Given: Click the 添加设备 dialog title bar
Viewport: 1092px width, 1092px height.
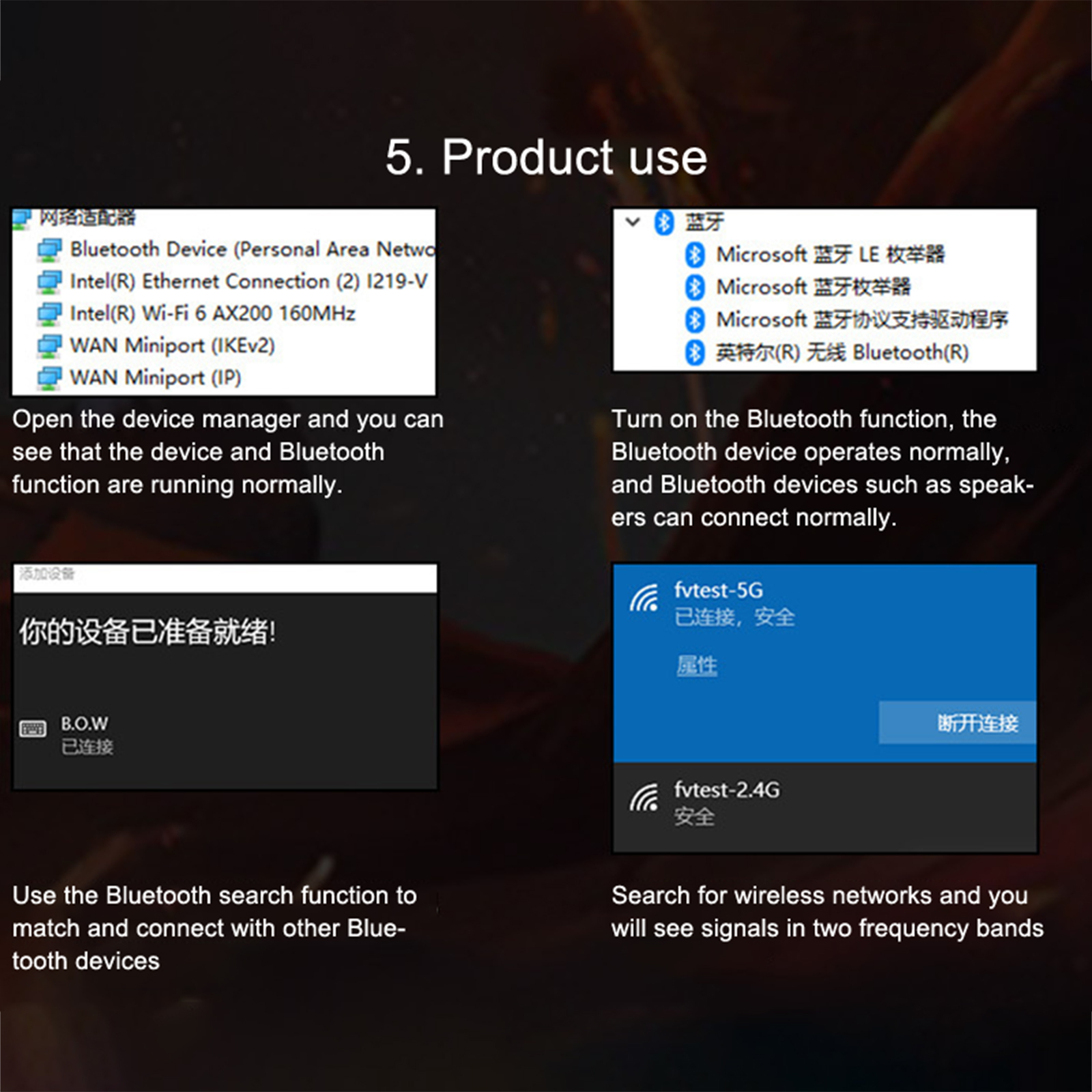Looking at the screenshot, I should (x=225, y=577).
